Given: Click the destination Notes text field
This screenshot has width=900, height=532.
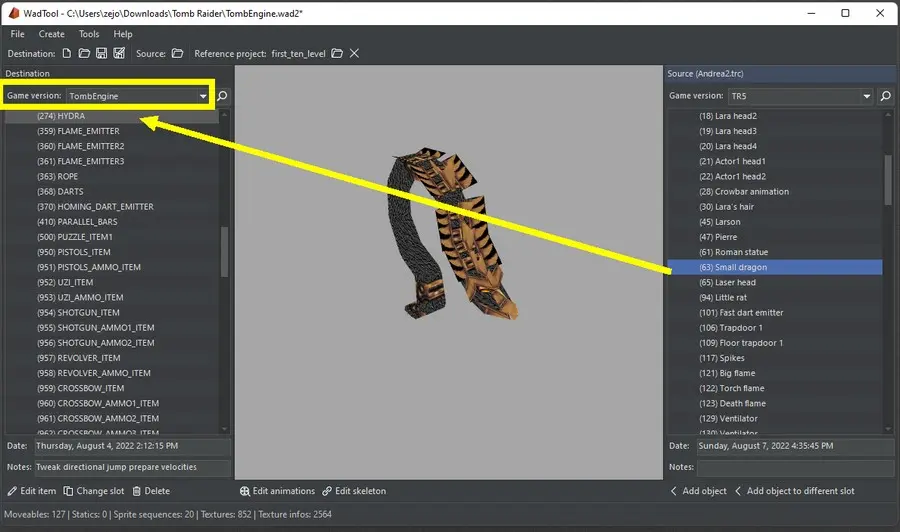Looking at the screenshot, I should click(132, 467).
